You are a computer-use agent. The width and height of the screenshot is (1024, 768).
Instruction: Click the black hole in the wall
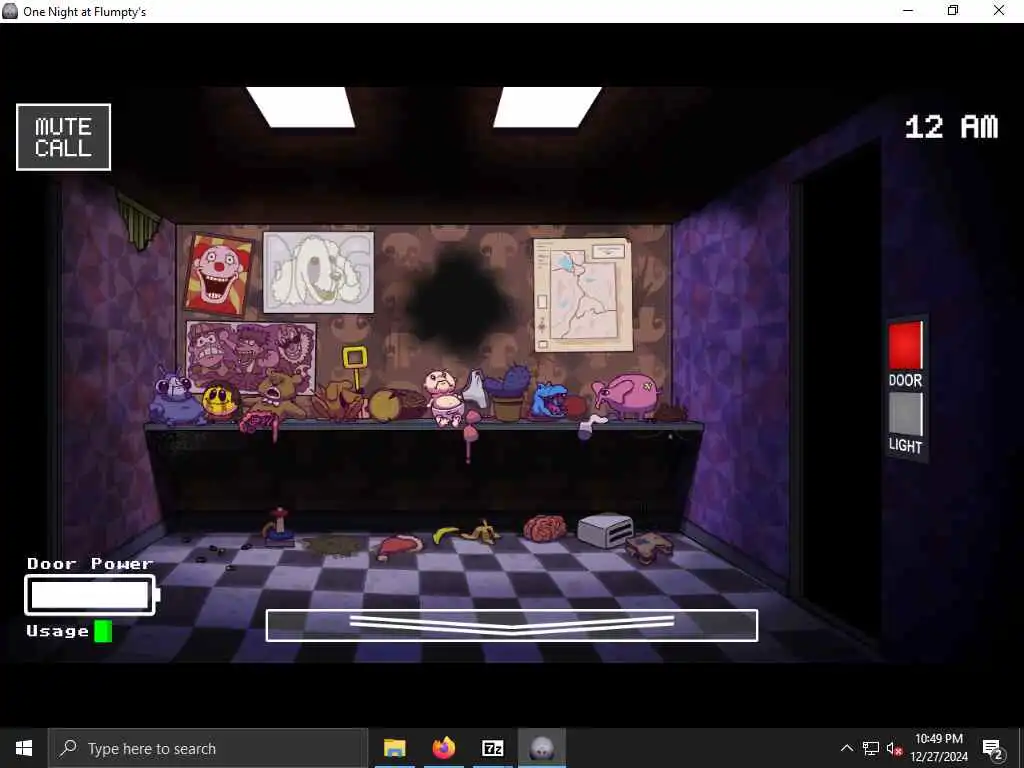[459, 303]
